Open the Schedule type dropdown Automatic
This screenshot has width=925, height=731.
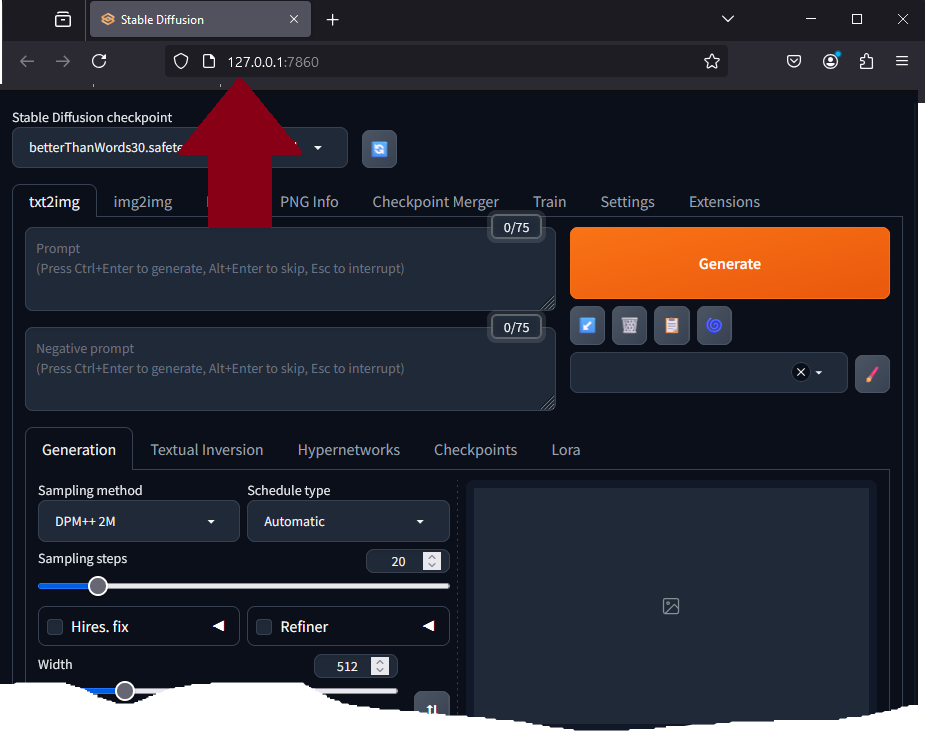pos(348,522)
